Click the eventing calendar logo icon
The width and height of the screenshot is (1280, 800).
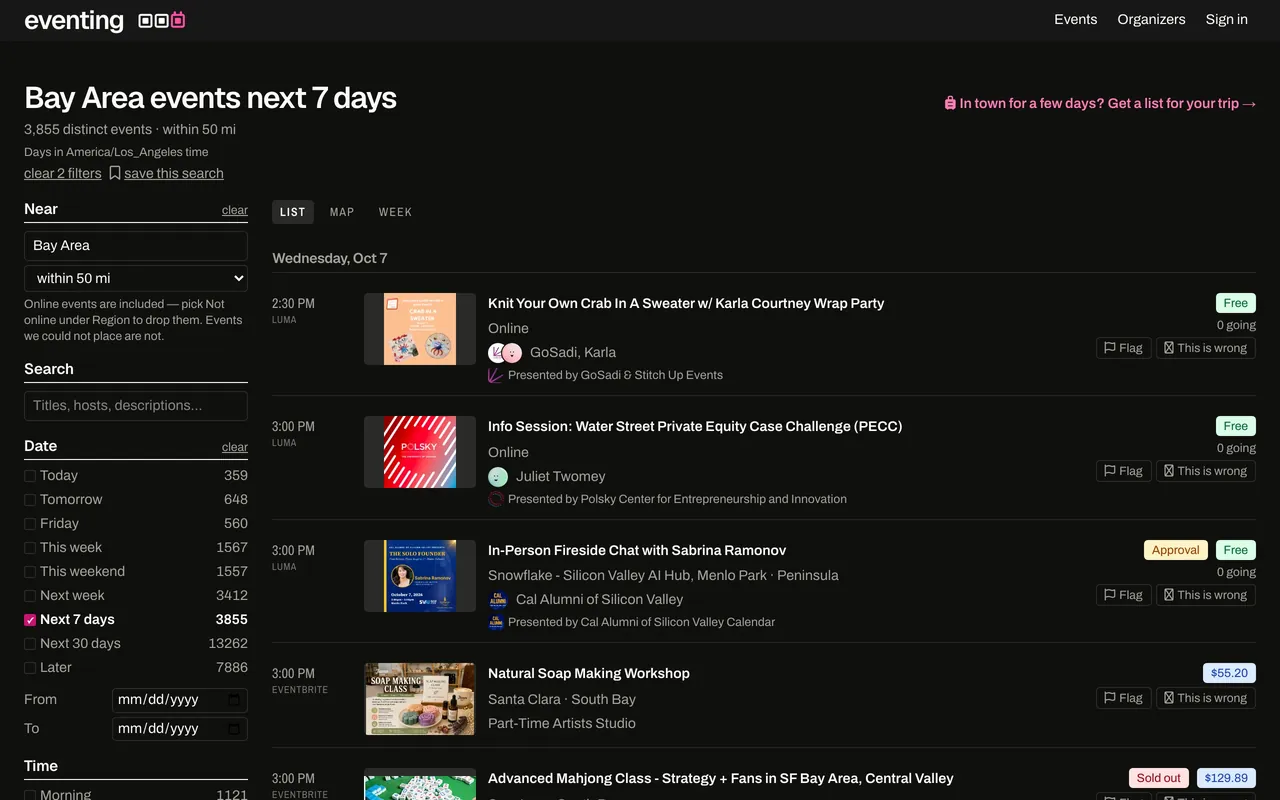pyautogui.click(x=161, y=20)
